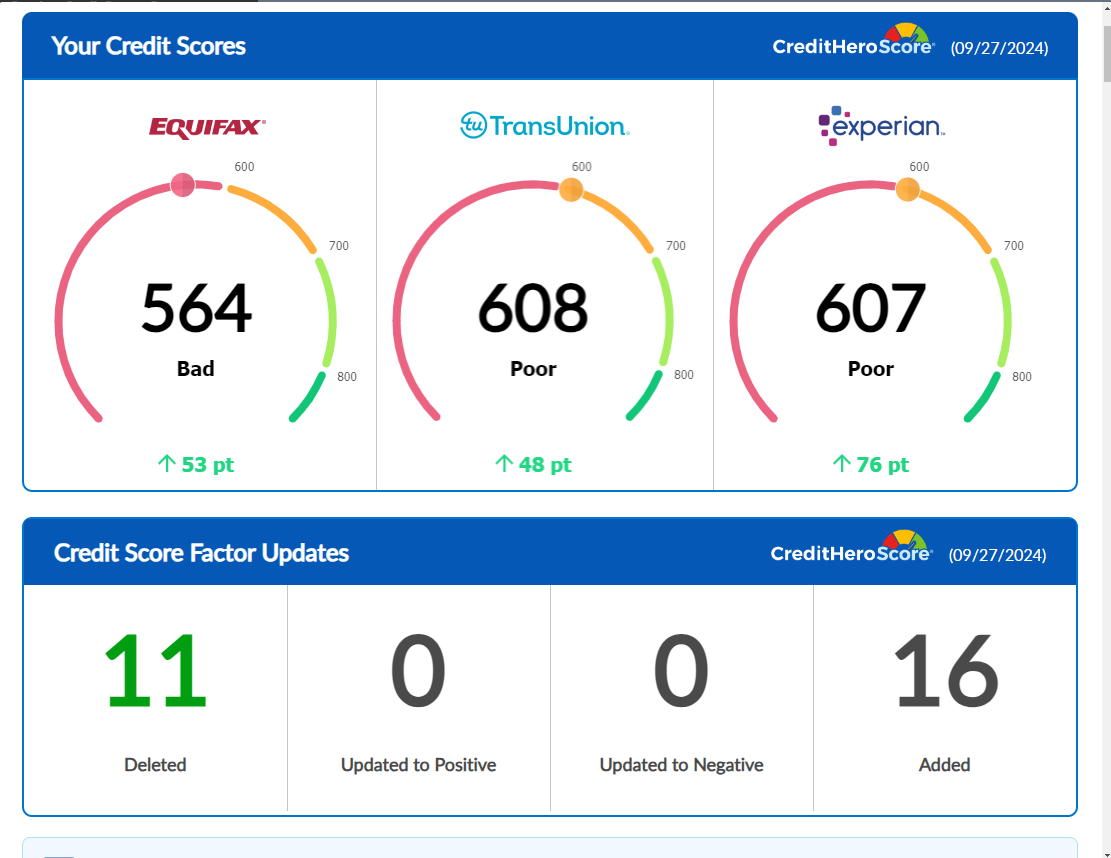Click the TransUnion 48 pt increase

click(x=533, y=465)
